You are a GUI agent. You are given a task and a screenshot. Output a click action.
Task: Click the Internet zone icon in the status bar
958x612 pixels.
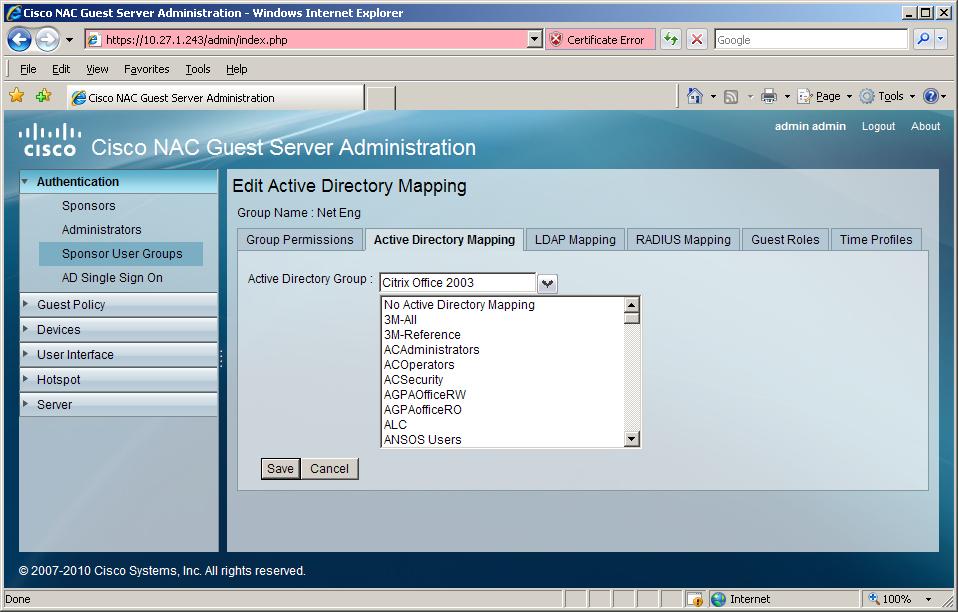tap(719, 599)
